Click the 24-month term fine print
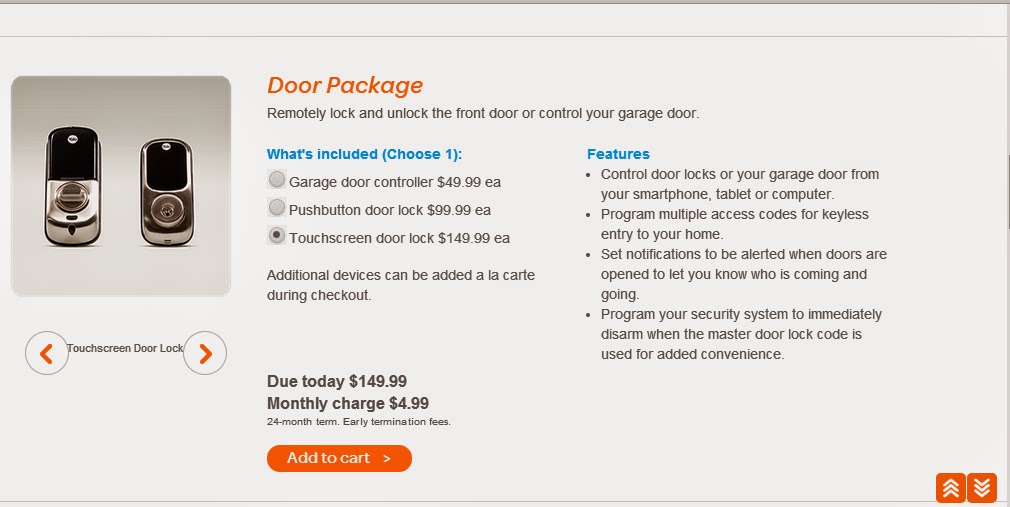The width and height of the screenshot is (1010, 507). coord(359,422)
